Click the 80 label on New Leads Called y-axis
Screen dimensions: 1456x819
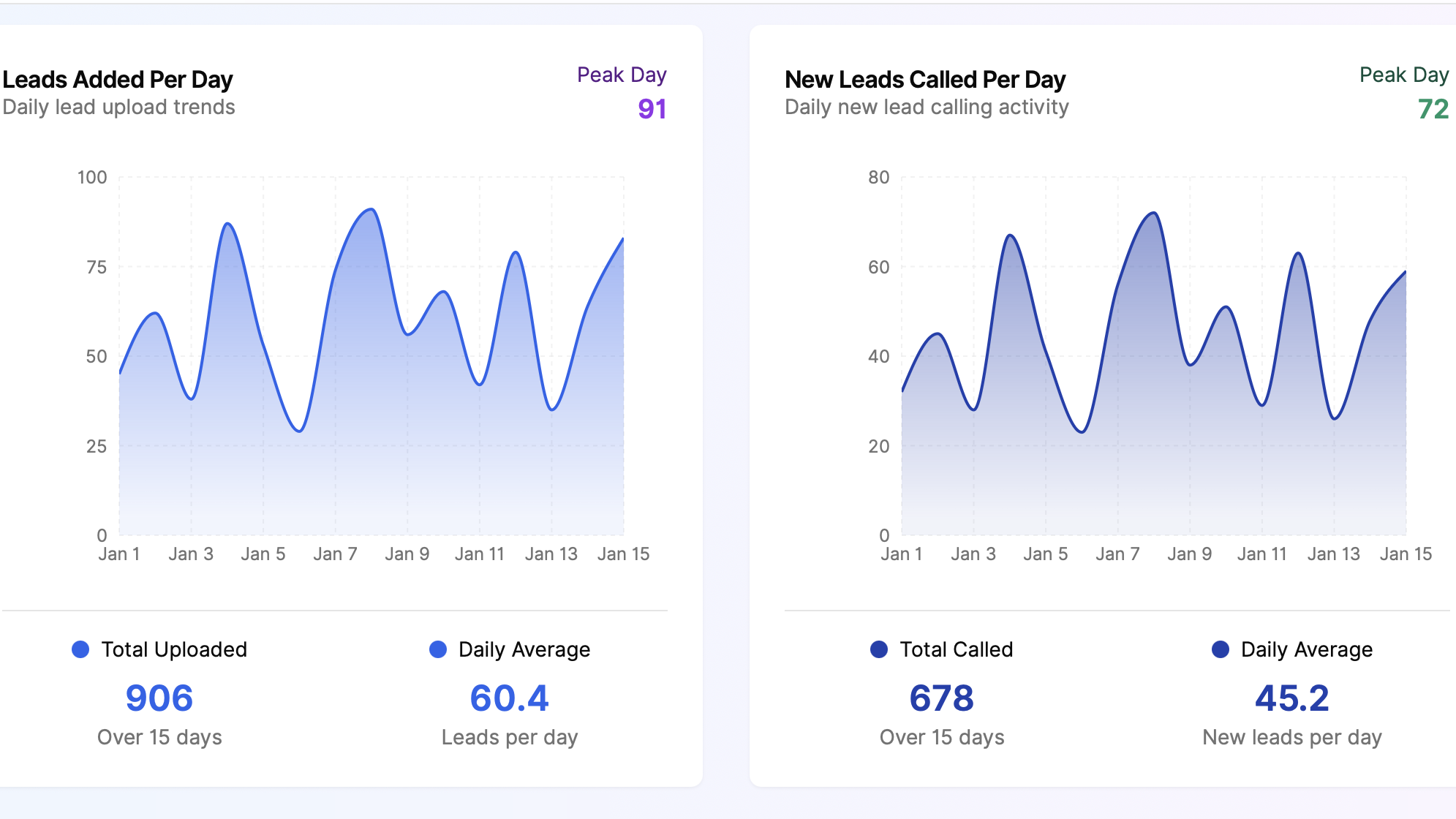pyautogui.click(x=878, y=177)
